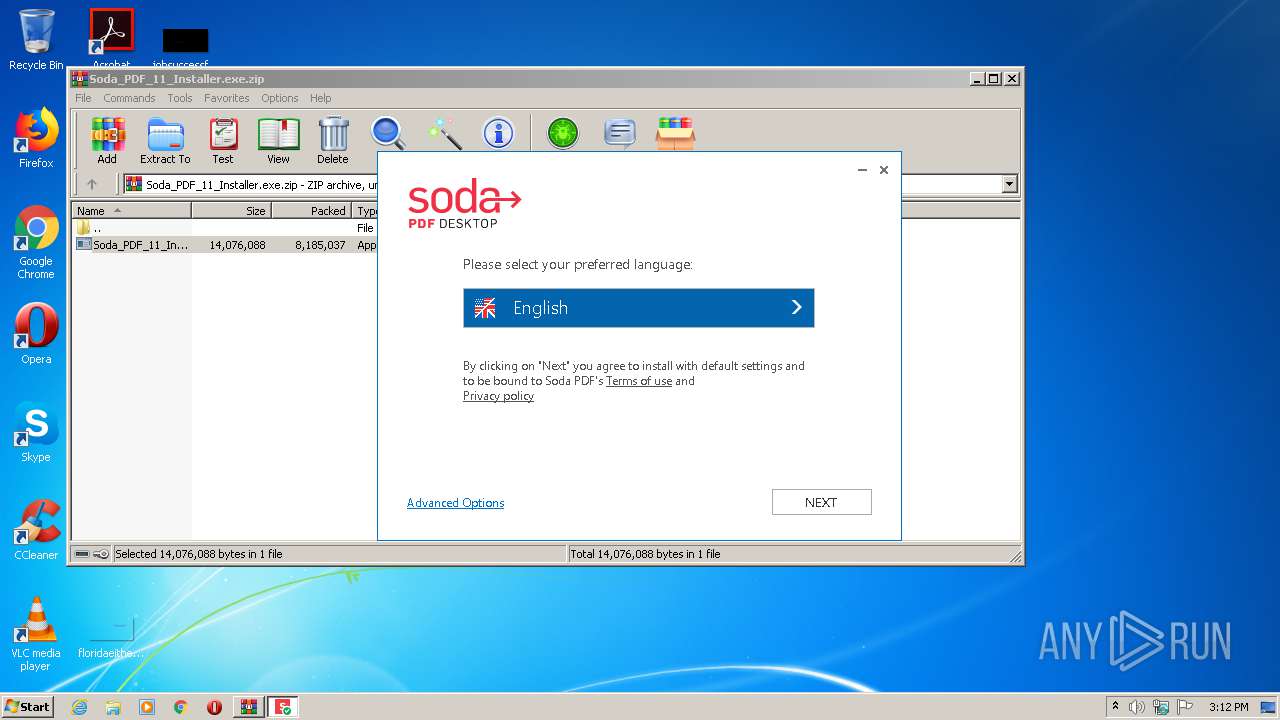The height and width of the screenshot is (720, 1280).
Task: Minimize the Soda PDF installer dialog
Action: click(x=862, y=170)
